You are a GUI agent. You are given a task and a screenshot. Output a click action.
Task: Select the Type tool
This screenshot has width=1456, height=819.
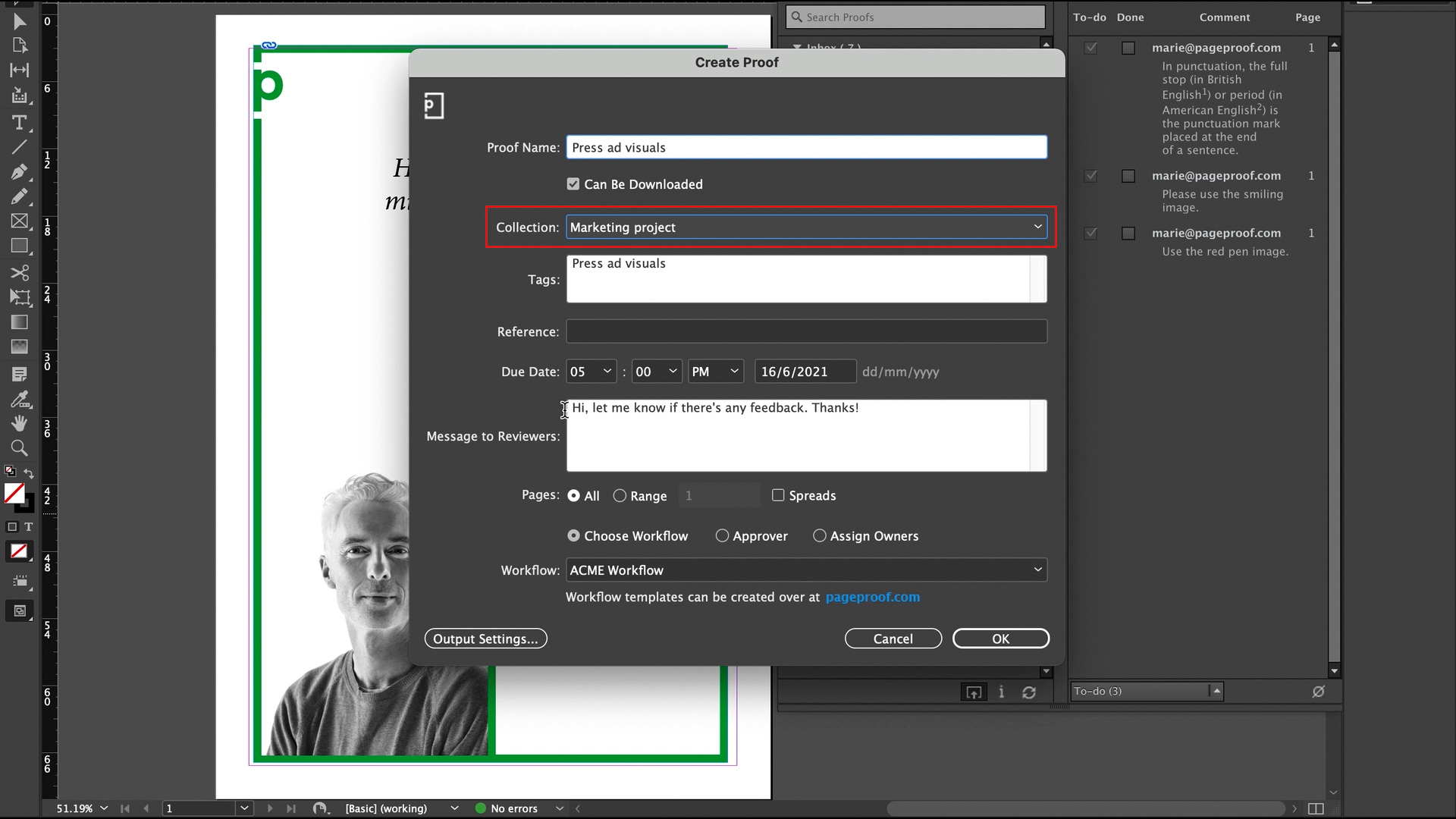tap(20, 123)
